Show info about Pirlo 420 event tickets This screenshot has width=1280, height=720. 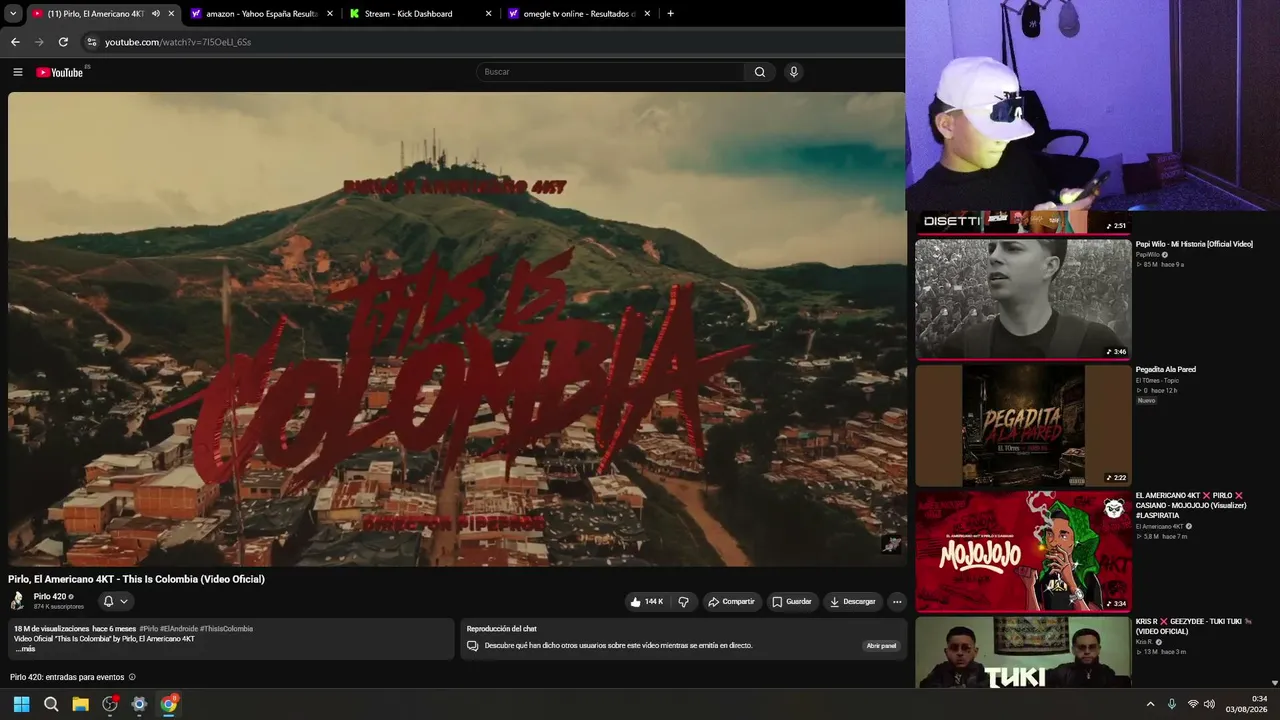point(132,677)
